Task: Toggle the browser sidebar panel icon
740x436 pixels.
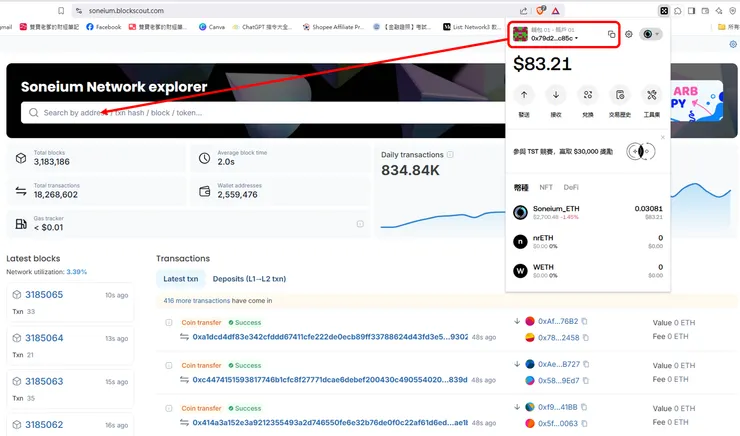Action: pyautogui.click(x=691, y=10)
